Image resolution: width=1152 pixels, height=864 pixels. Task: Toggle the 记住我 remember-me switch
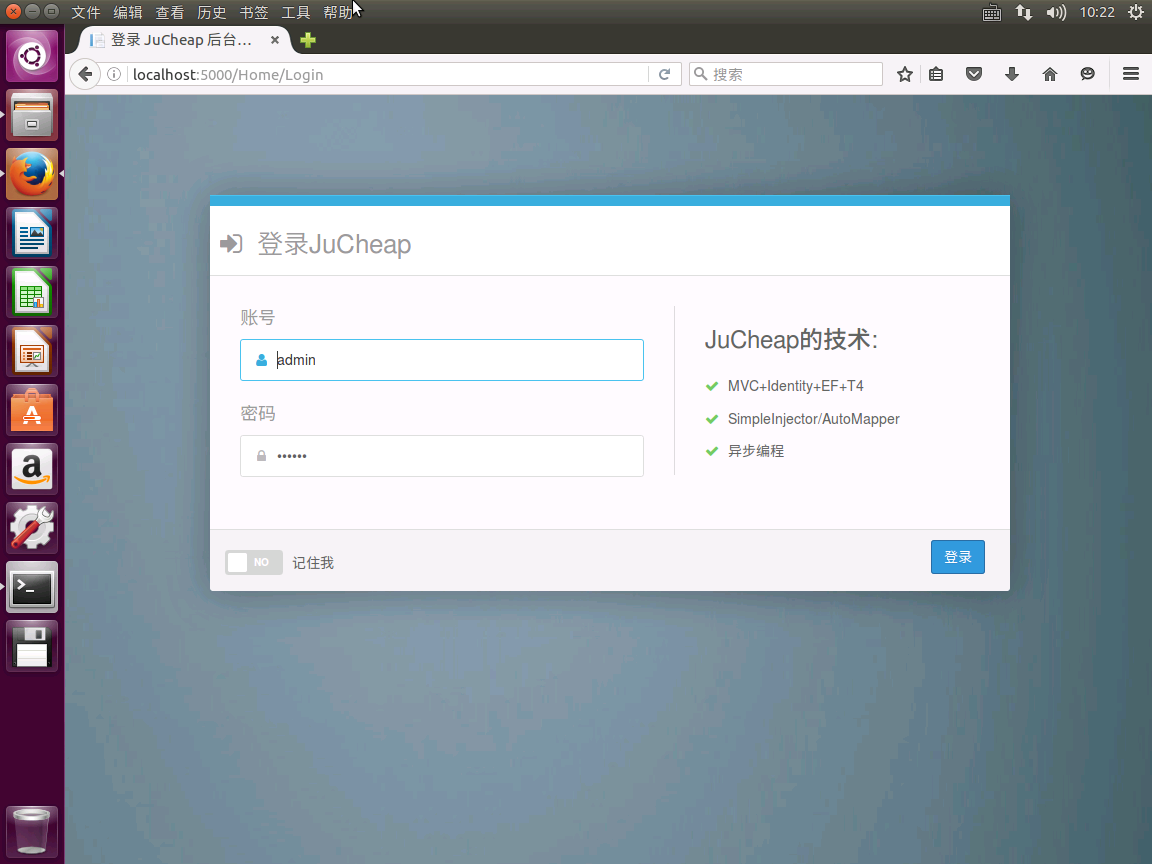click(253, 562)
